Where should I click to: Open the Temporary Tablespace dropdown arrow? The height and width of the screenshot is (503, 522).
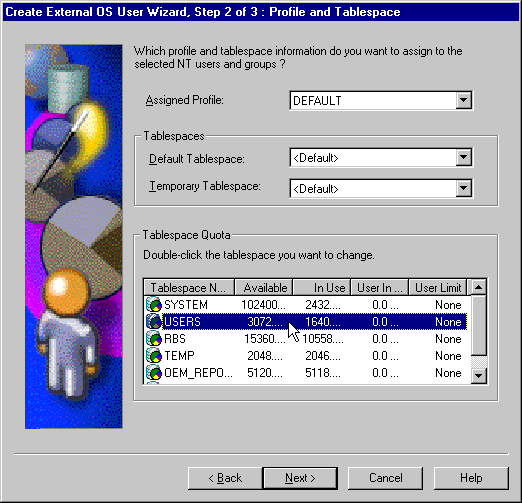pyautogui.click(x=463, y=188)
